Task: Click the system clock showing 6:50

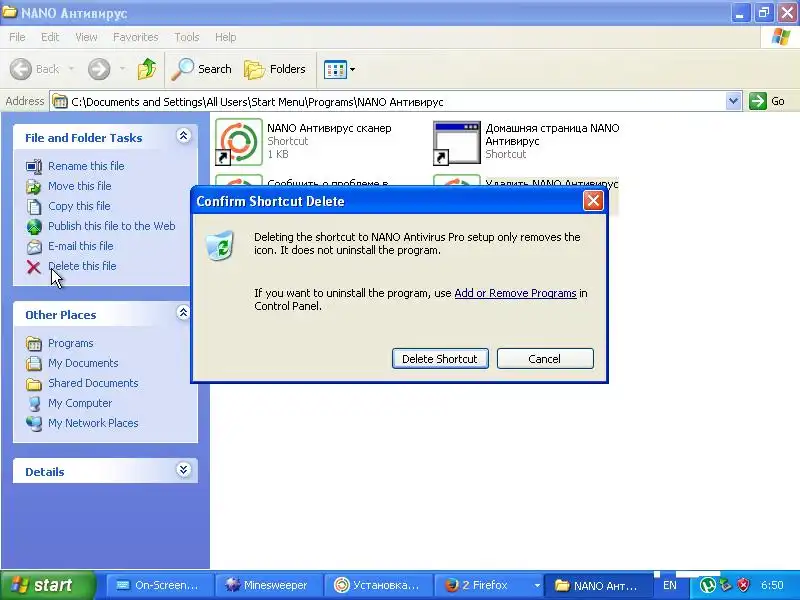Action: coord(772,585)
